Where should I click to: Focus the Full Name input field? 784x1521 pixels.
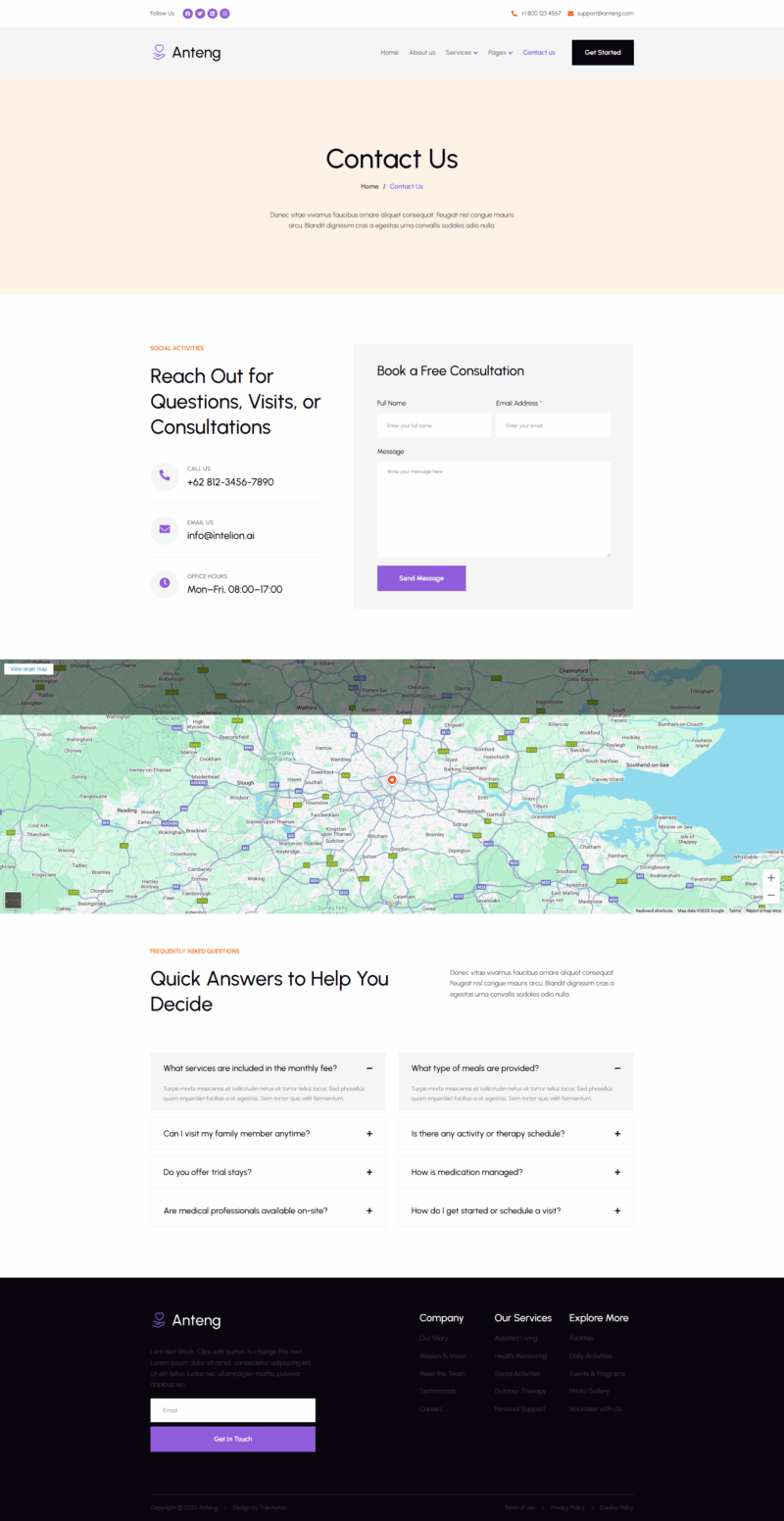click(x=434, y=425)
